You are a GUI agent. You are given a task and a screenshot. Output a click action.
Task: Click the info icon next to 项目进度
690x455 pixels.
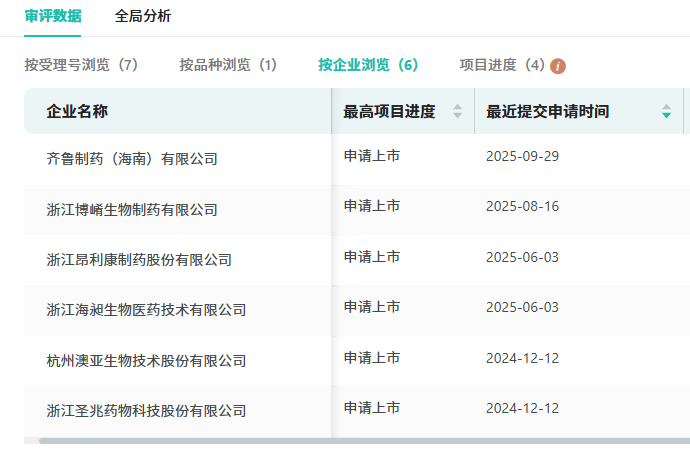click(558, 66)
